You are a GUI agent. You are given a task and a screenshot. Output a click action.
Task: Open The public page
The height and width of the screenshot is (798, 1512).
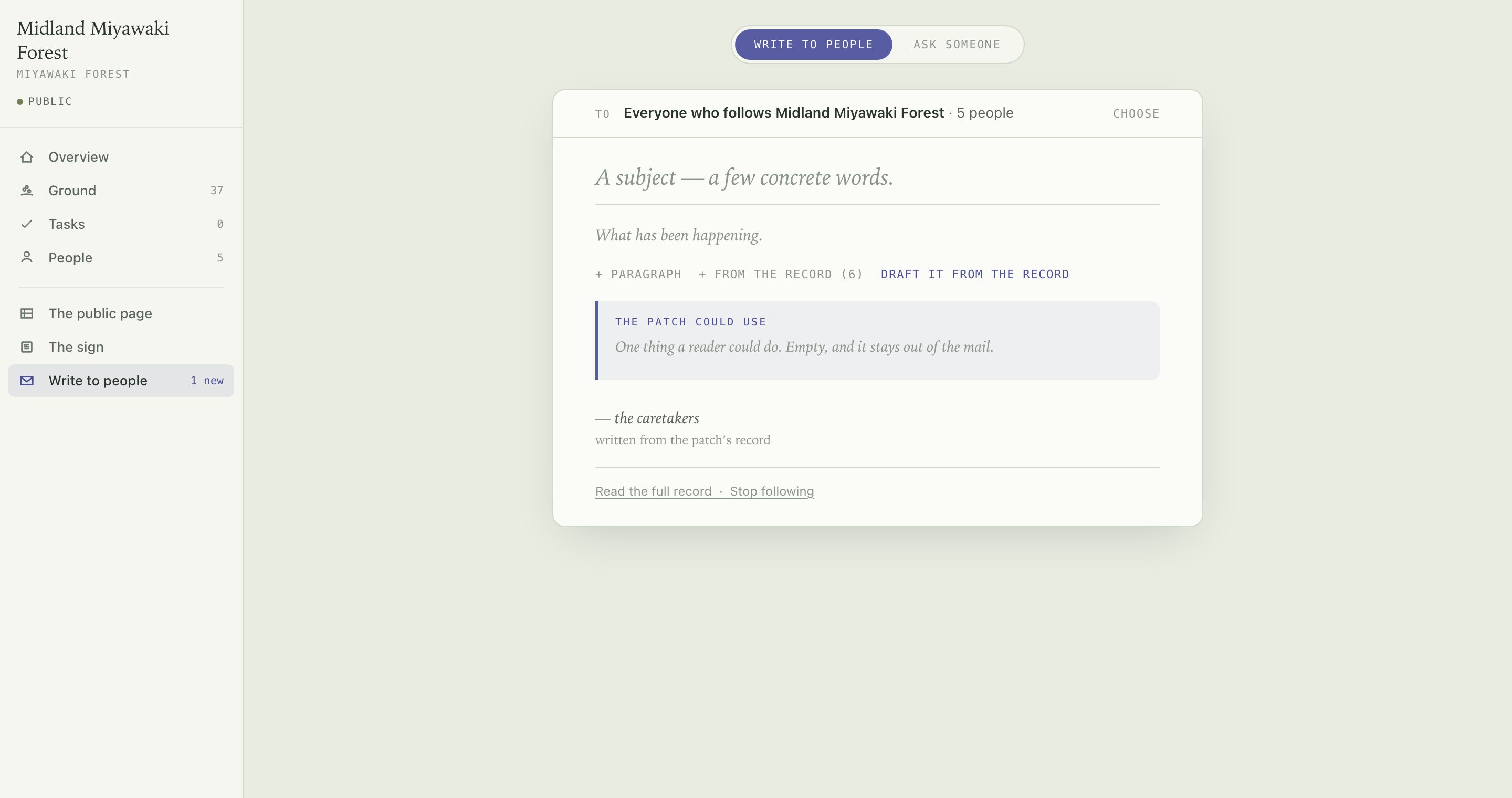point(121,313)
